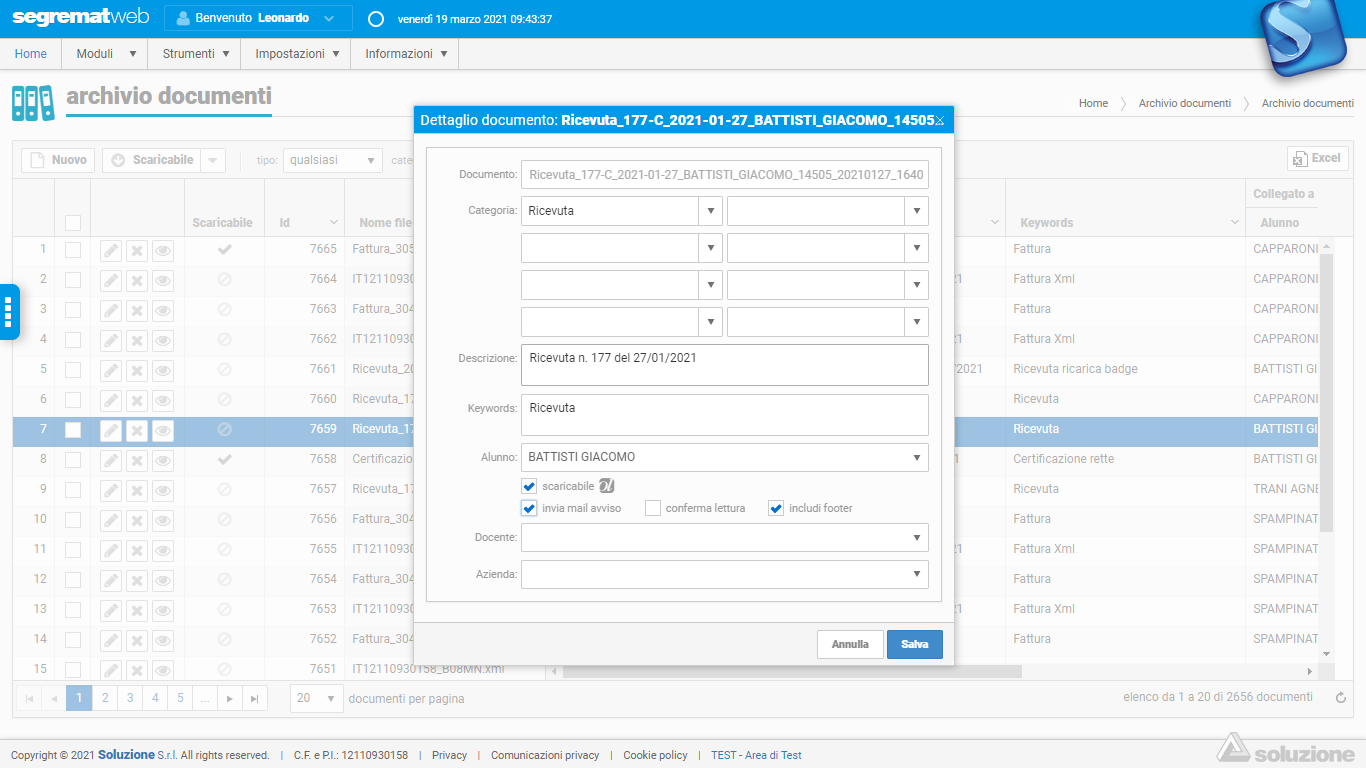Check the row 7 selection checkbox

click(x=73, y=429)
